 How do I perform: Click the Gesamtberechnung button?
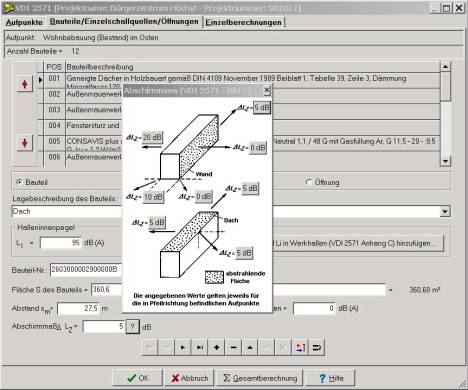(x=260, y=378)
